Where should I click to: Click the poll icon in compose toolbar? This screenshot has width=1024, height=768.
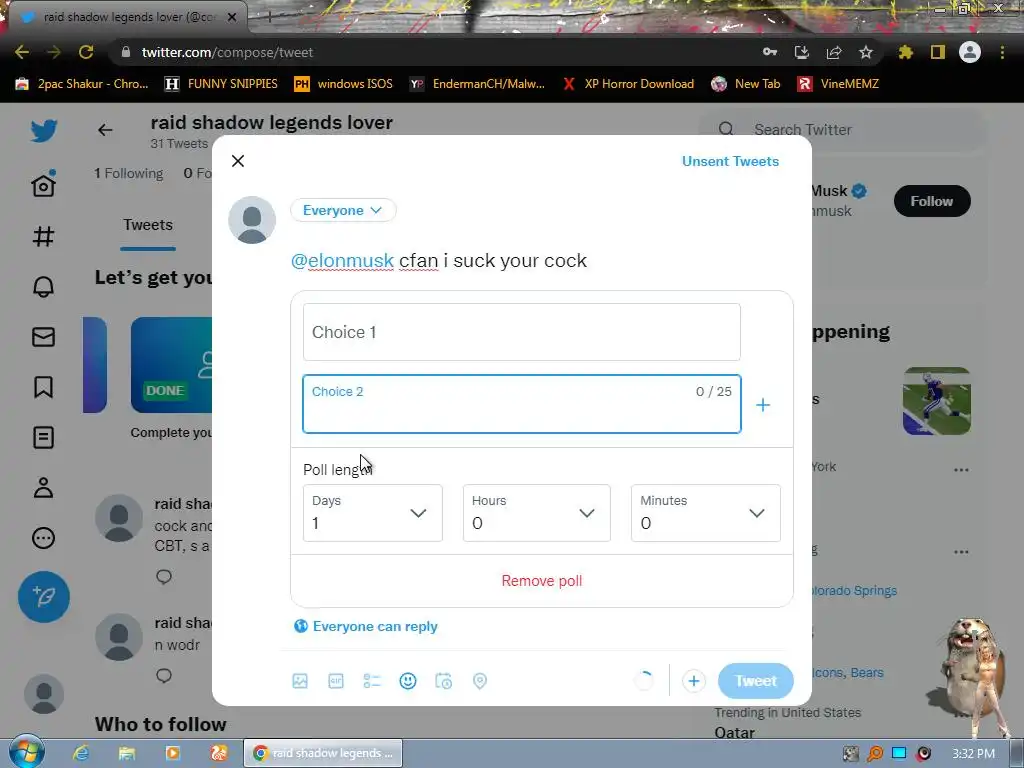click(x=372, y=681)
